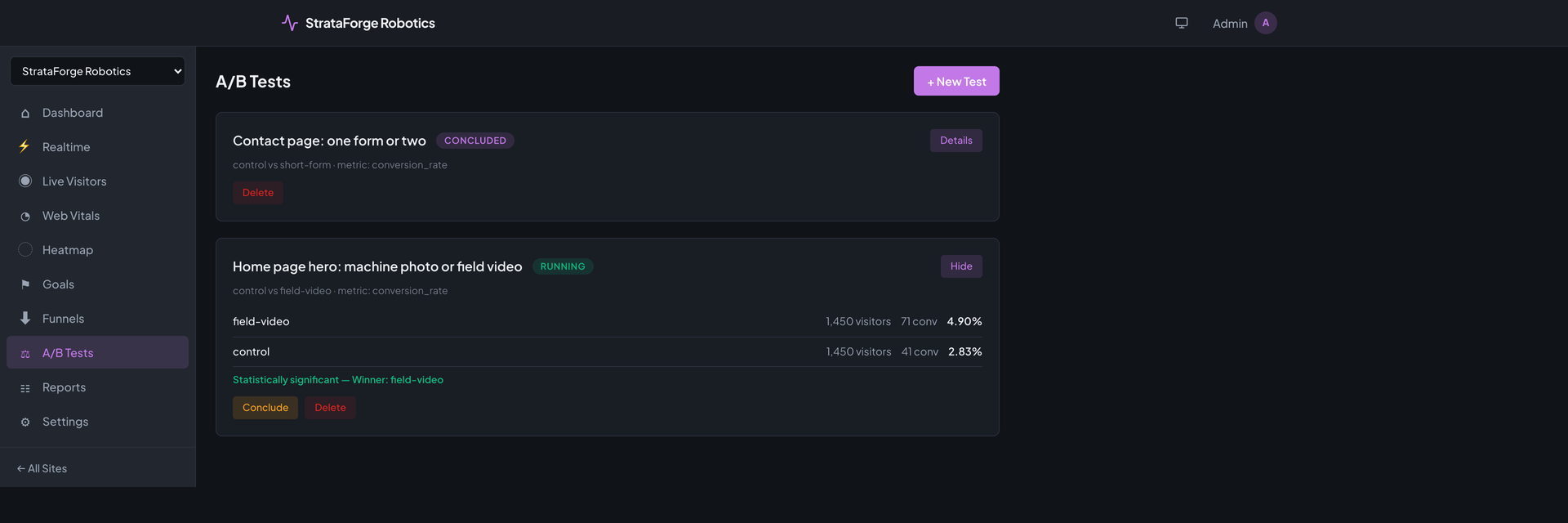This screenshot has height=523, width=1568.
Task: Click the 2.83% conversion rate value
Action: [965, 351]
